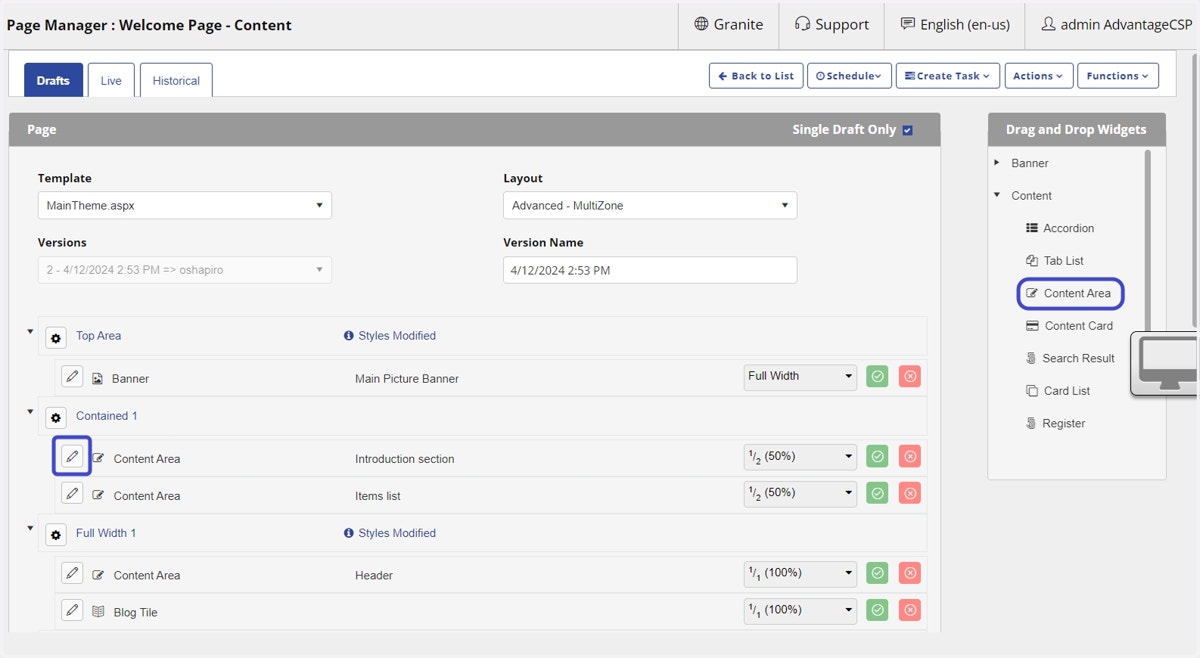
Task: Edit the Banner widget with pencil icon
Action: (x=72, y=377)
